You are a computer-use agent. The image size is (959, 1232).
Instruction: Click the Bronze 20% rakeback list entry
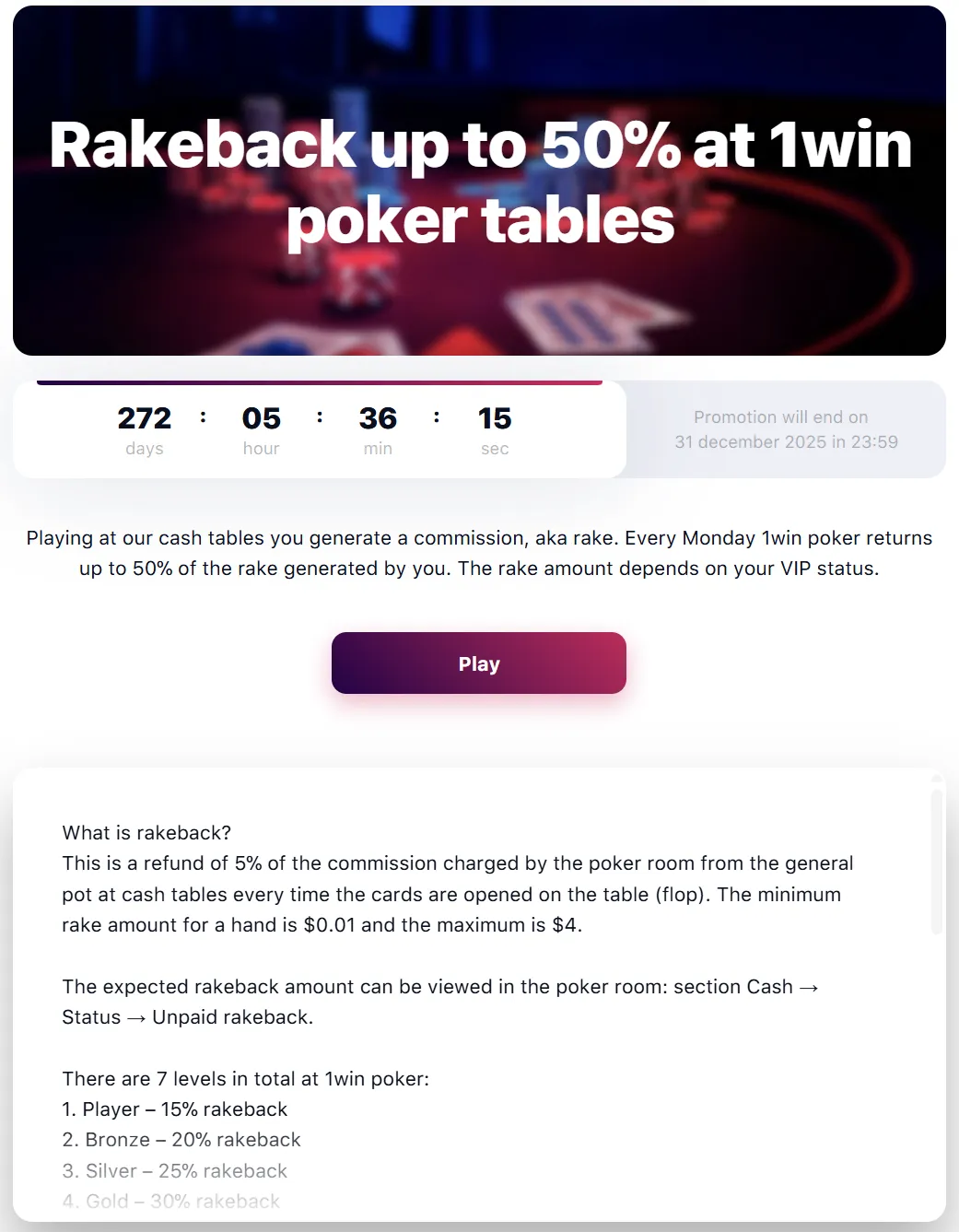pyautogui.click(x=181, y=1140)
